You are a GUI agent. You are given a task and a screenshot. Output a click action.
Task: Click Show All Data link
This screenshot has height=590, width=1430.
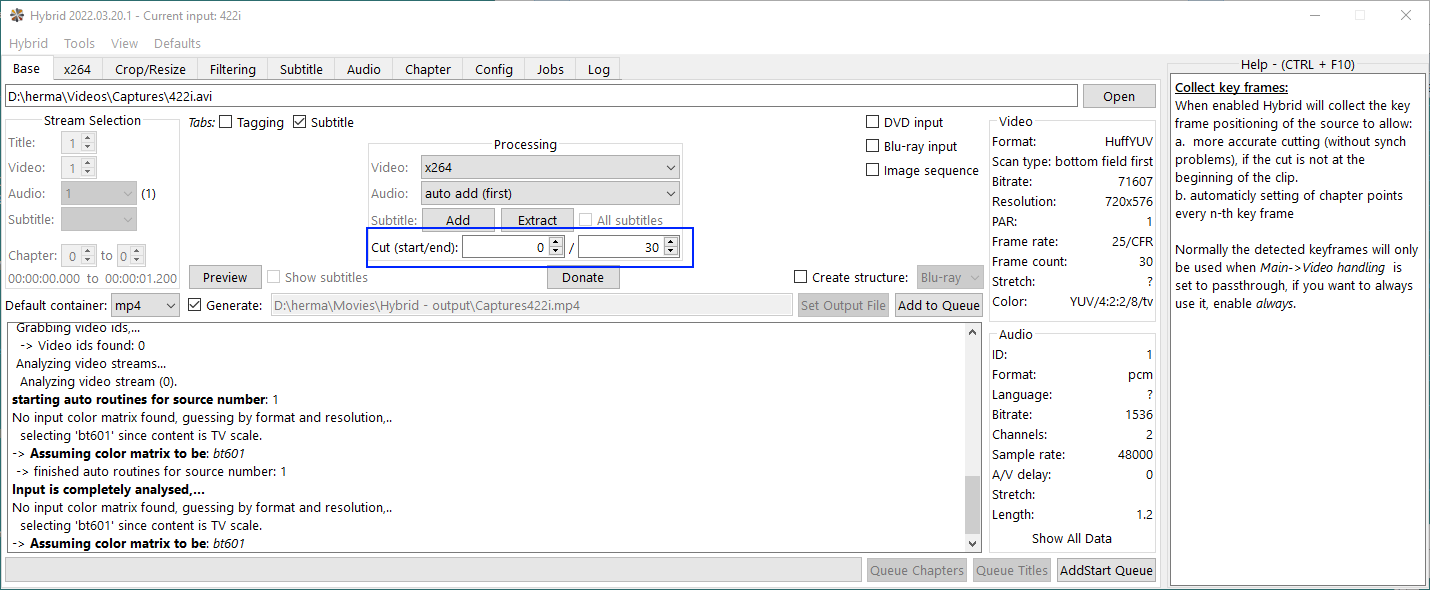(x=1071, y=538)
